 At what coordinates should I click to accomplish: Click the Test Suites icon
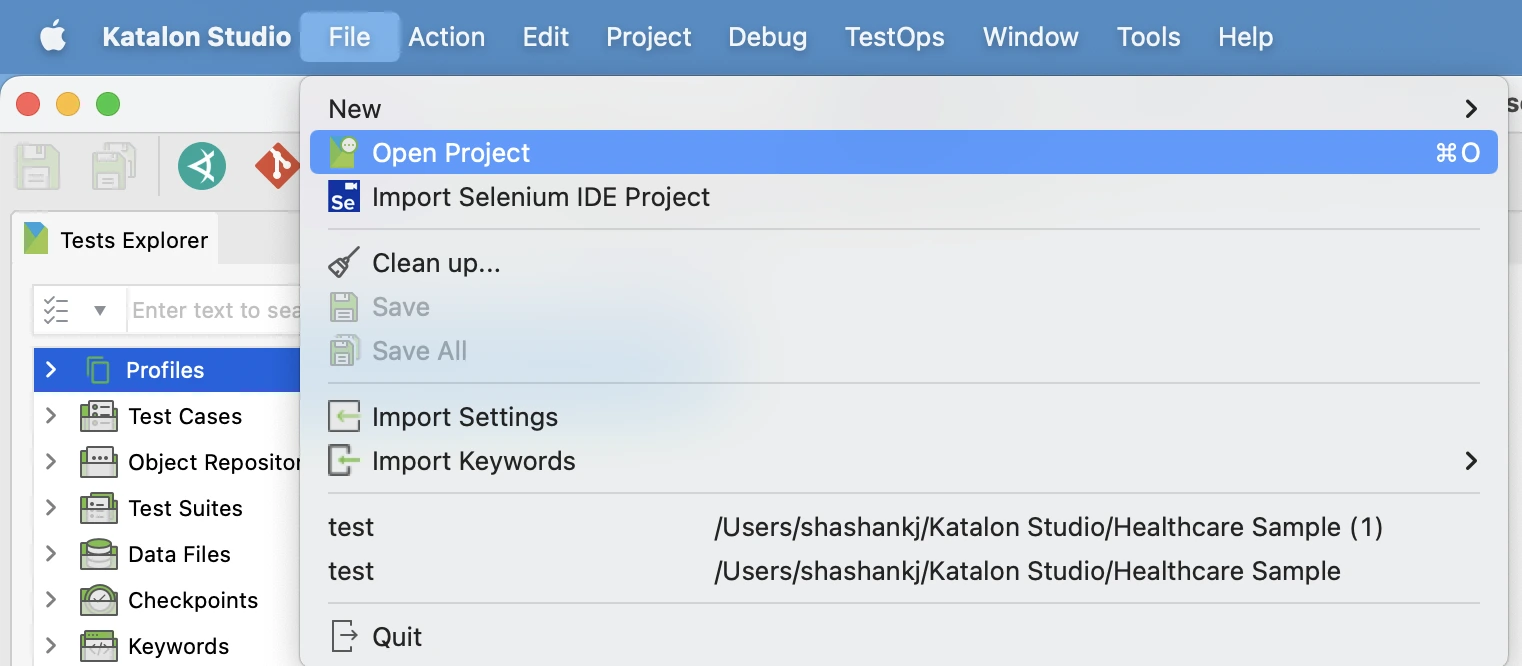pyautogui.click(x=98, y=508)
